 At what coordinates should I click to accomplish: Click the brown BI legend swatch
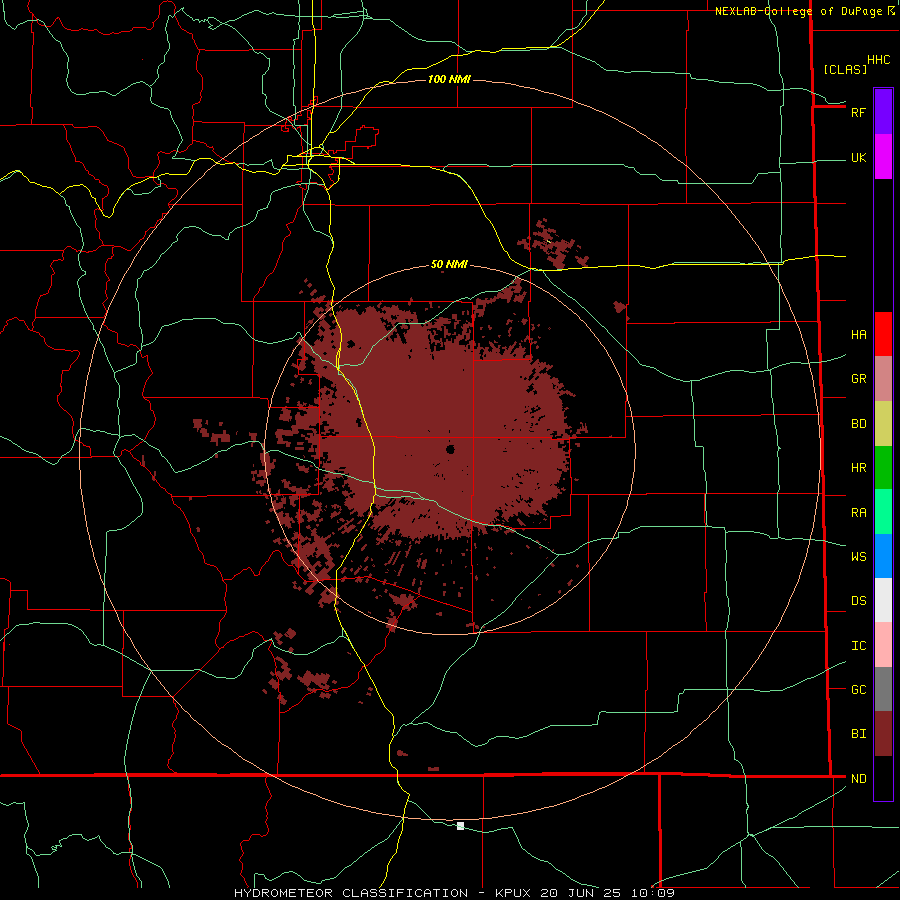coord(883,734)
